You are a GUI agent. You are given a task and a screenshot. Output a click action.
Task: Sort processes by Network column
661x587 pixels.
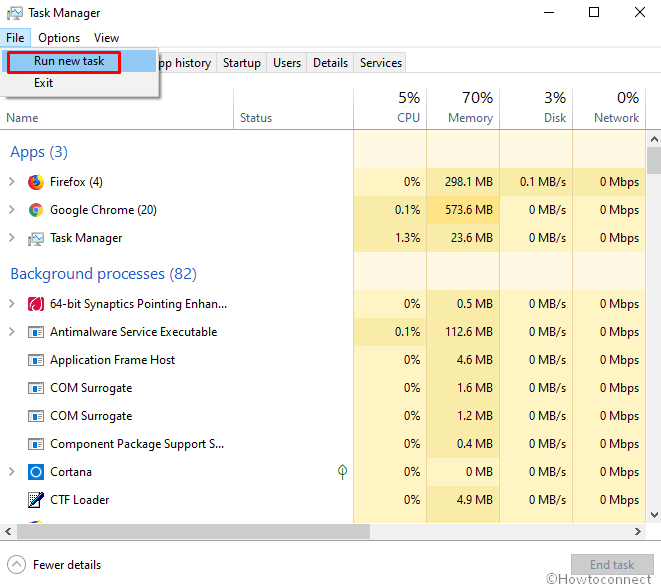click(x=609, y=109)
